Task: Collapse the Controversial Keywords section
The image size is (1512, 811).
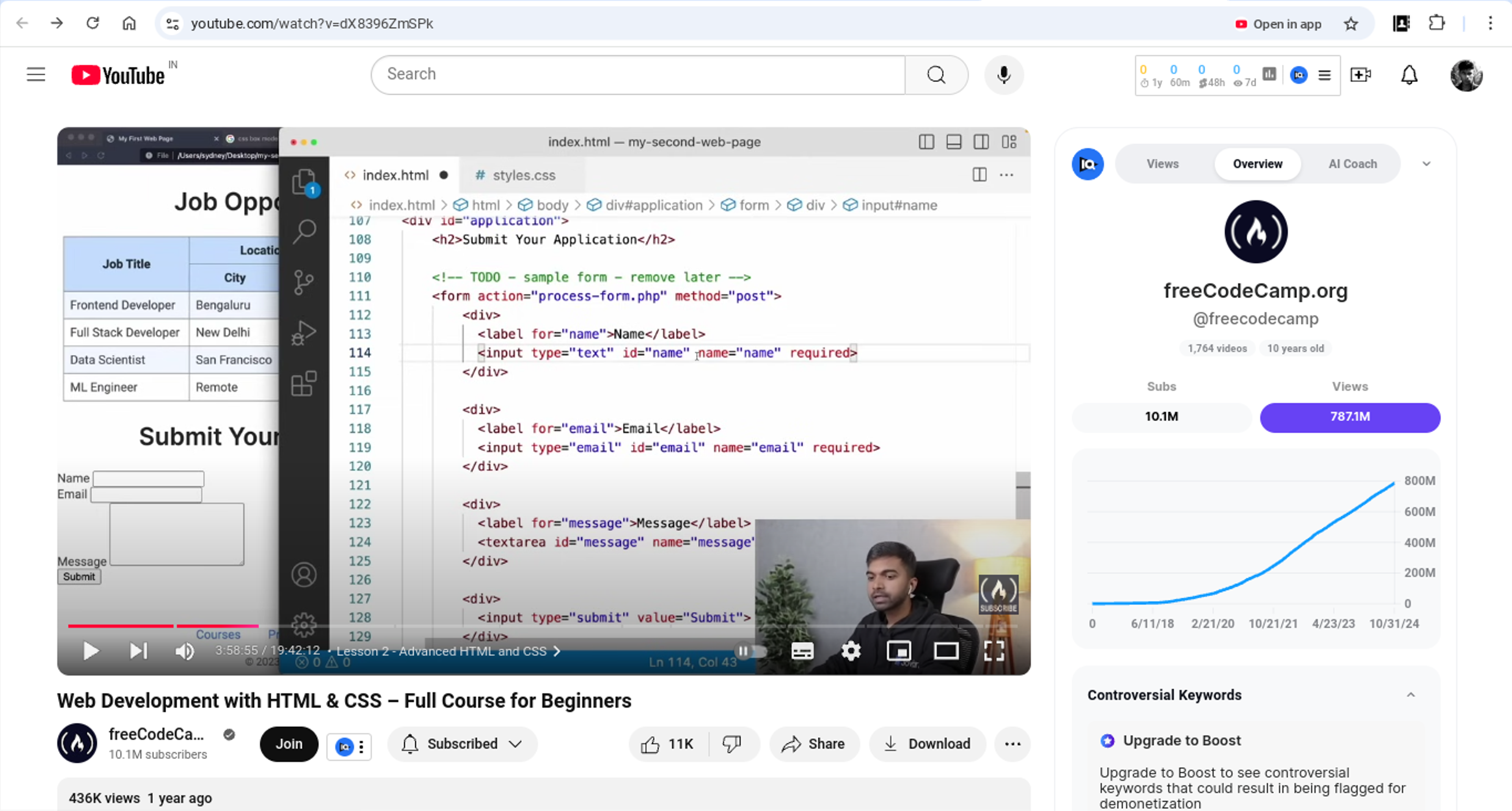Action: 1410,695
